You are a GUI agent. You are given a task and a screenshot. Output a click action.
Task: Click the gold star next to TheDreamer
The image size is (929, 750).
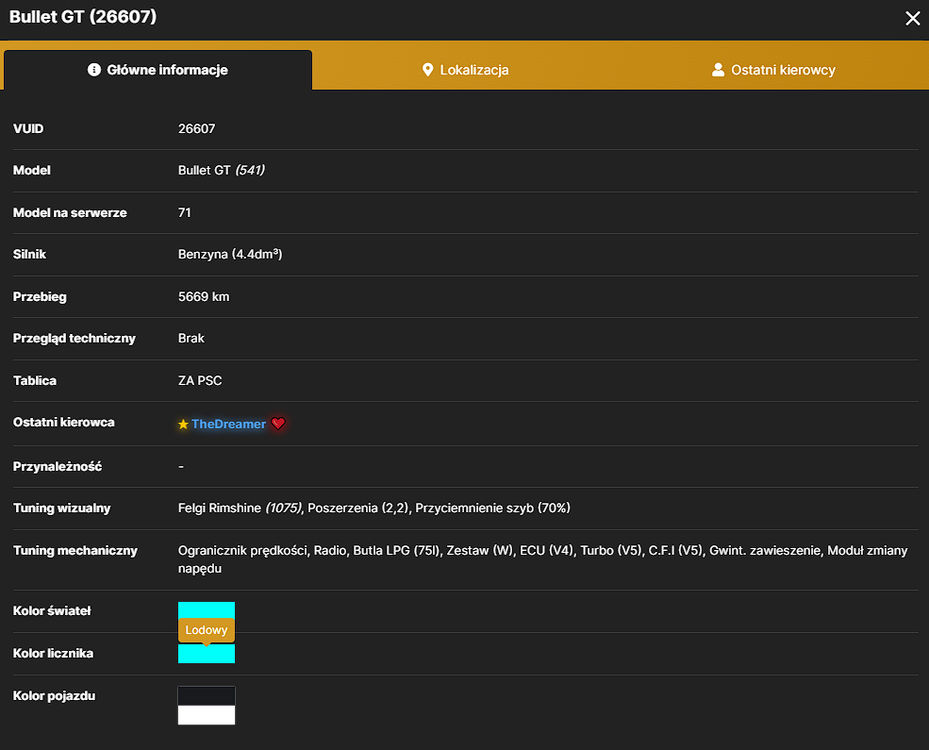pyautogui.click(x=183, y=424)
